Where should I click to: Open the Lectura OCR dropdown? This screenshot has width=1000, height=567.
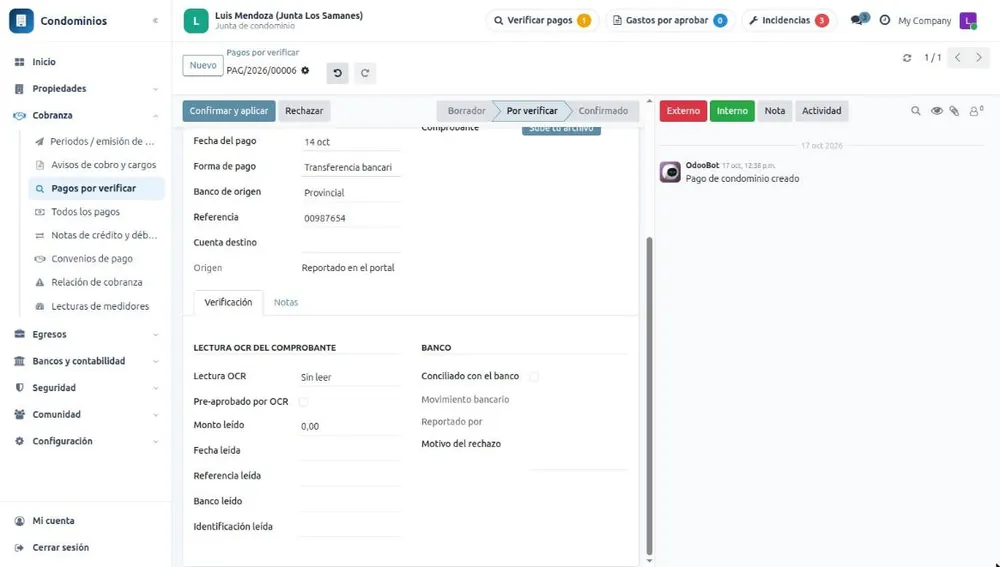pos(351,377)
